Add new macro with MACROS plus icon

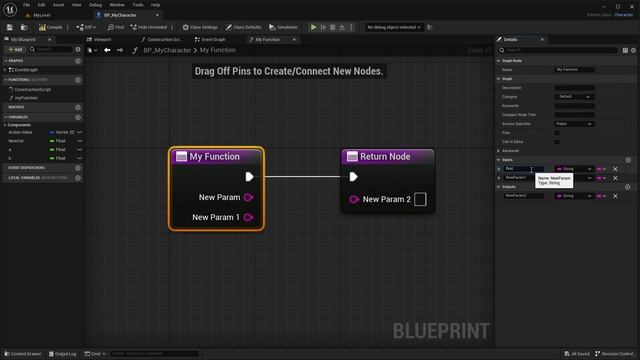point(78,107)
